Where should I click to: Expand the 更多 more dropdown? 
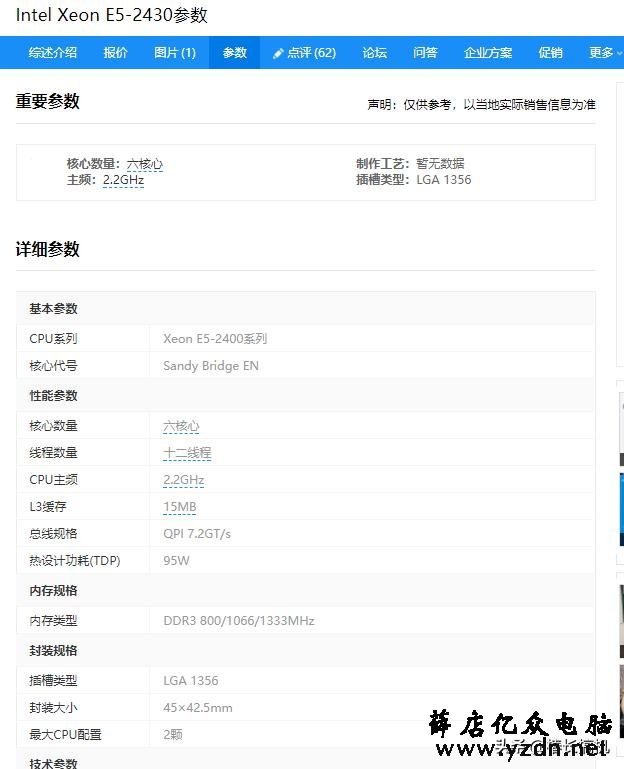[605, 52]
